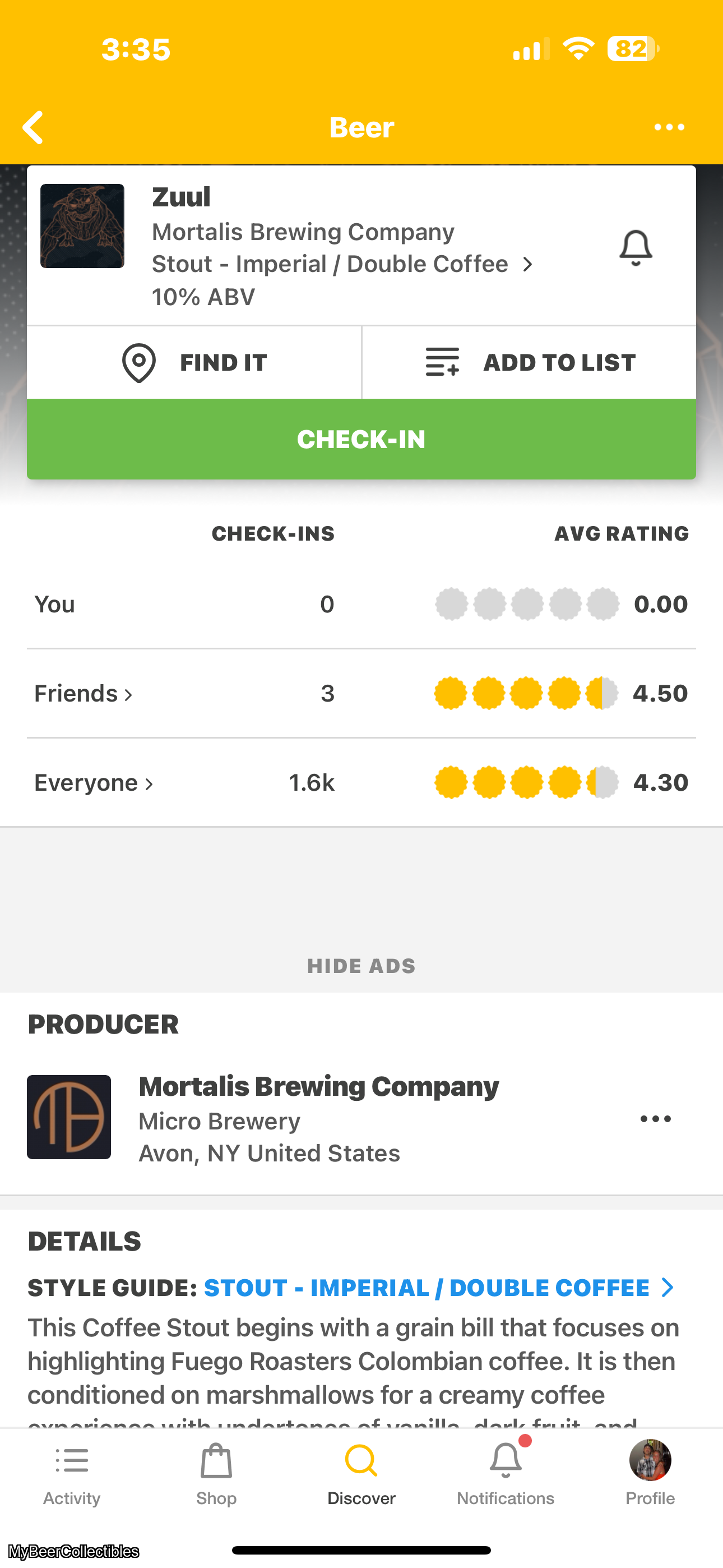Expand the Everyone check-ins row
The width and height of the screenshot is (723, 1568).
94,782
